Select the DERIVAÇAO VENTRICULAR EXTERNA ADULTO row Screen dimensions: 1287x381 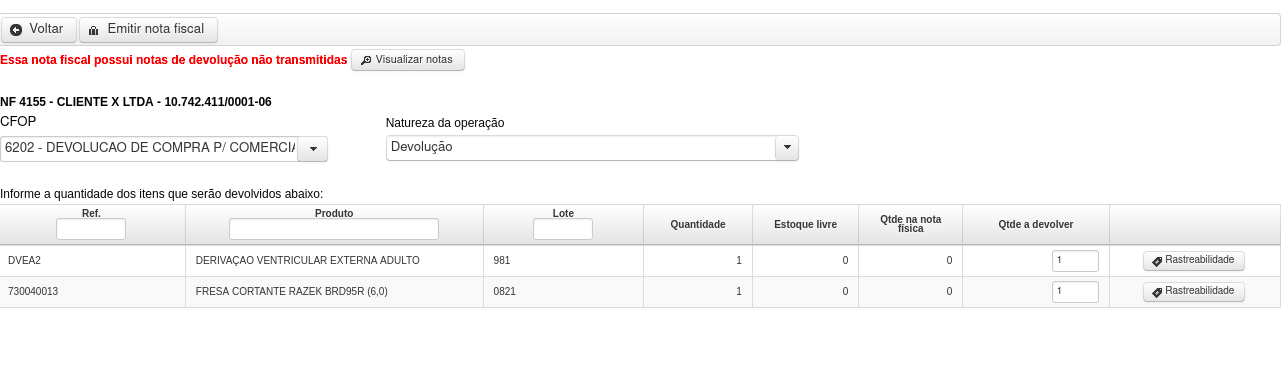[x=640, y=261]
